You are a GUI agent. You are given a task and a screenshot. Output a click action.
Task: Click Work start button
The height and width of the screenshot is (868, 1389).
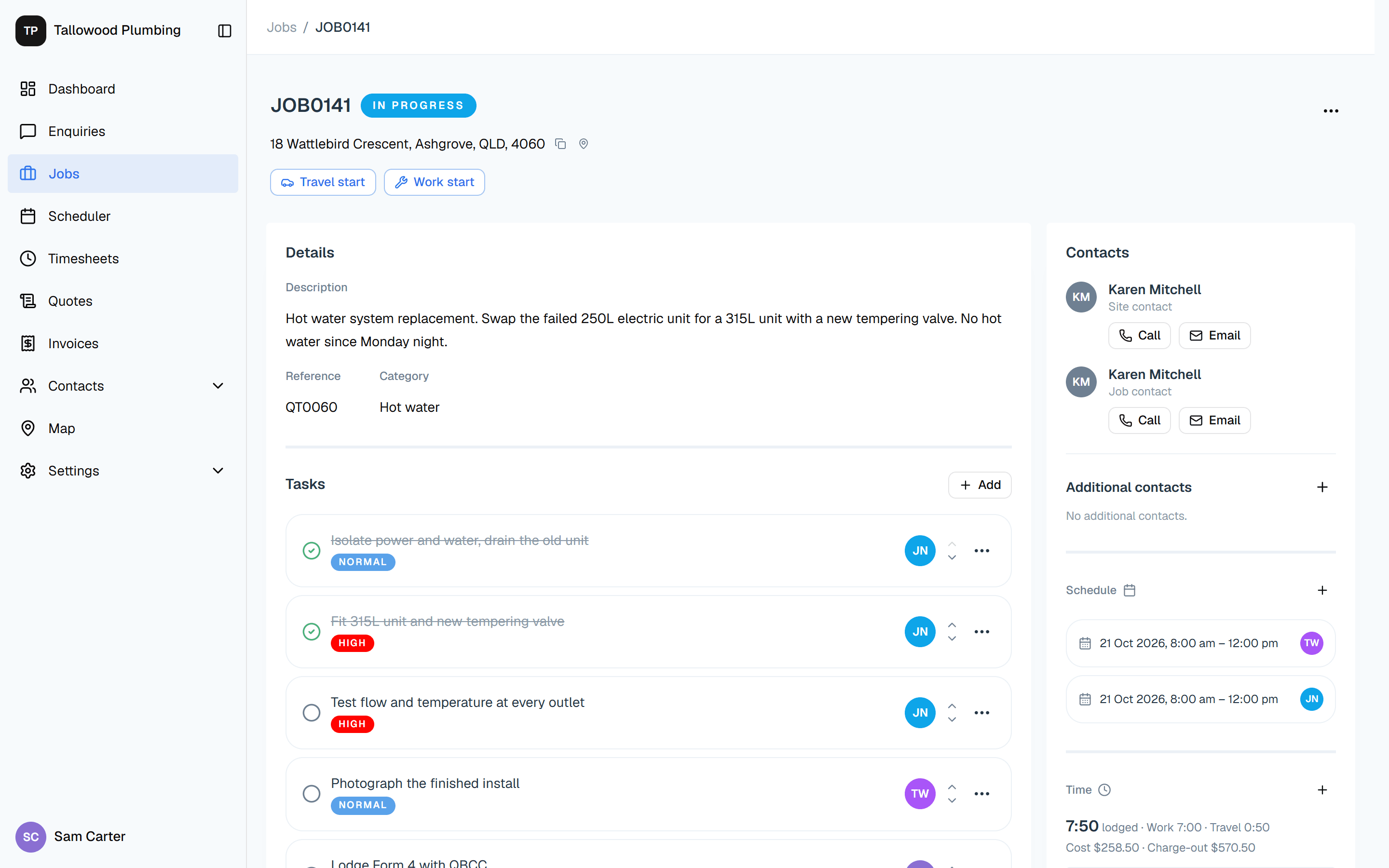(x=435, y=182)
